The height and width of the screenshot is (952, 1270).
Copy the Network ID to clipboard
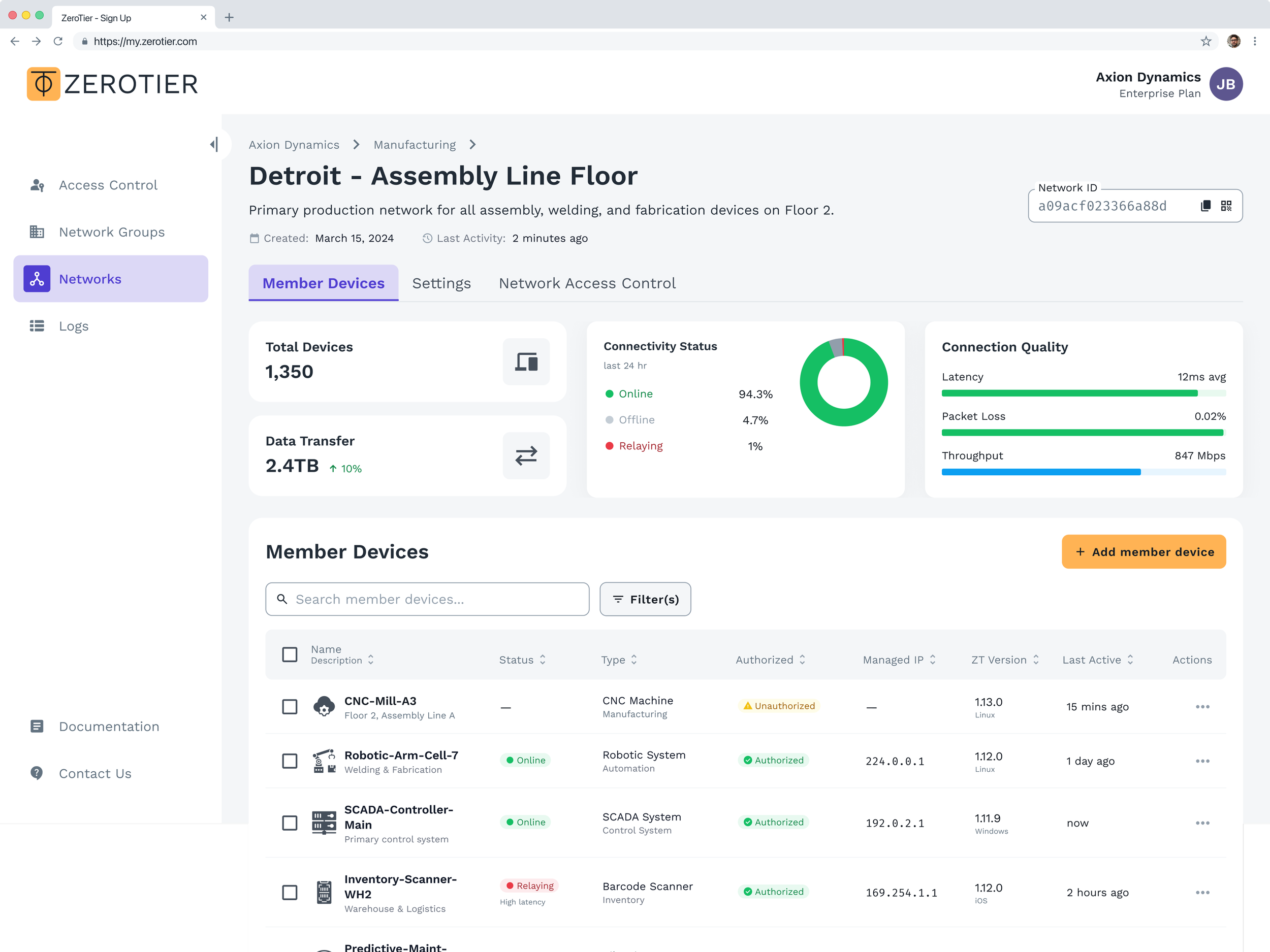coord(1205,206)
